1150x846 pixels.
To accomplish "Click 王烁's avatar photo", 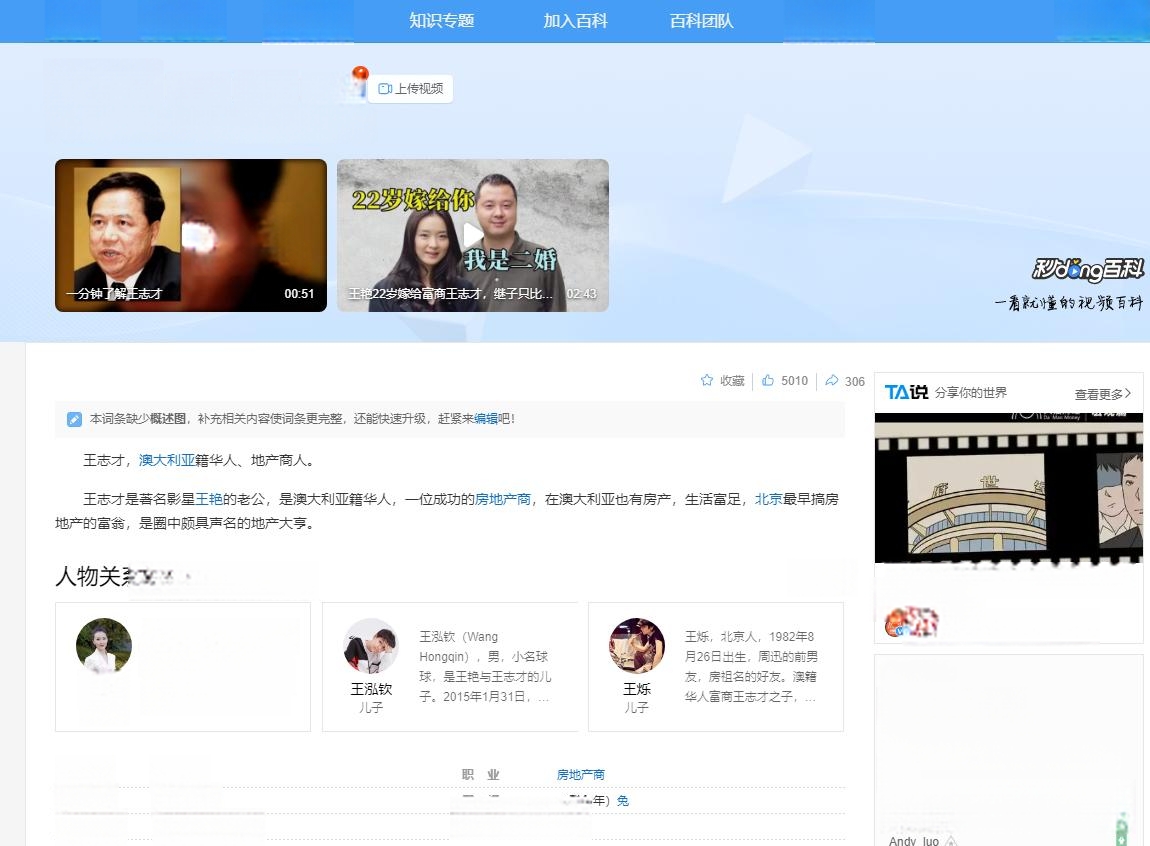I will (637, 646).
